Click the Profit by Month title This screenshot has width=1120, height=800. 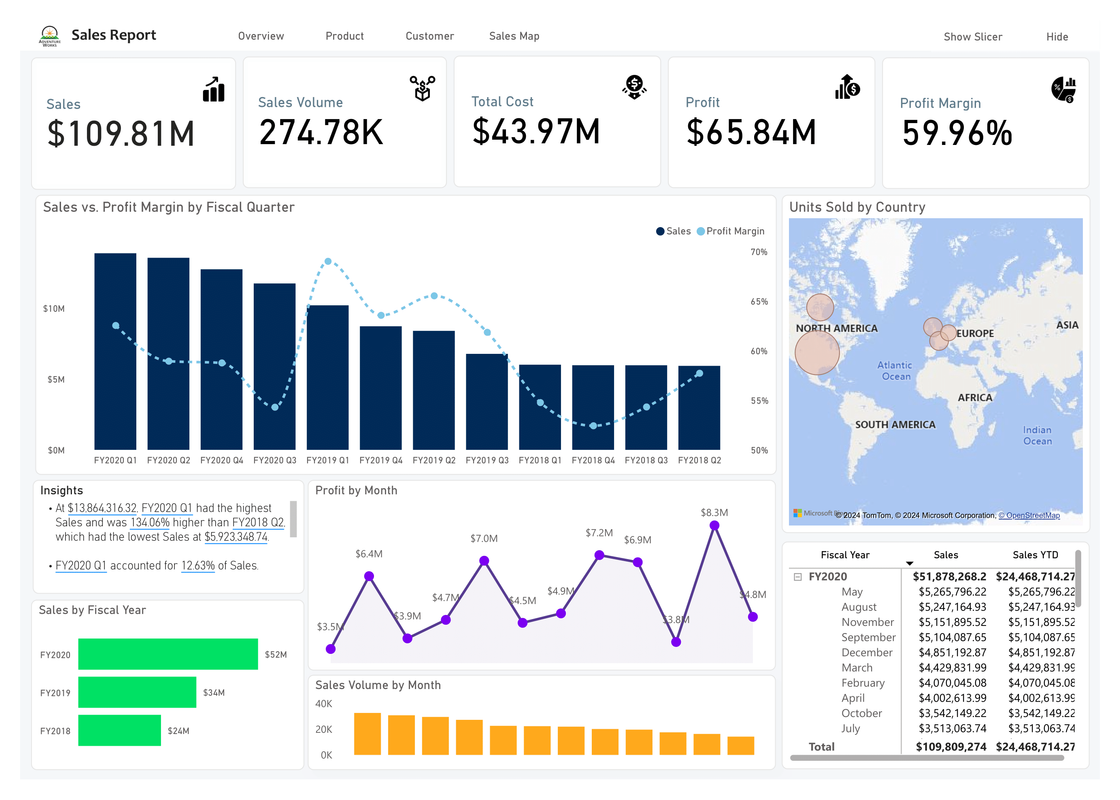pos(356,490)
